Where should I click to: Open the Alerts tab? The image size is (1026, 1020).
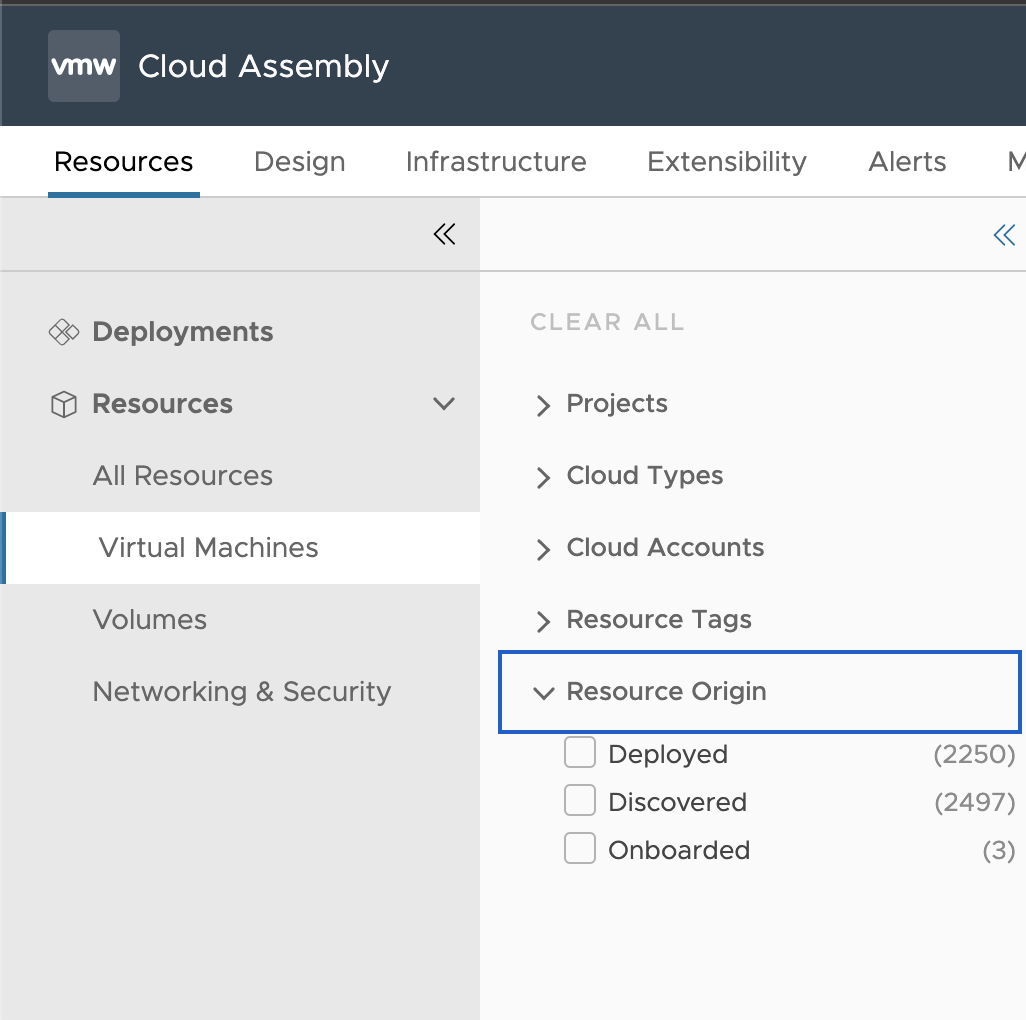pyautogui.click(x=907, y=162)
